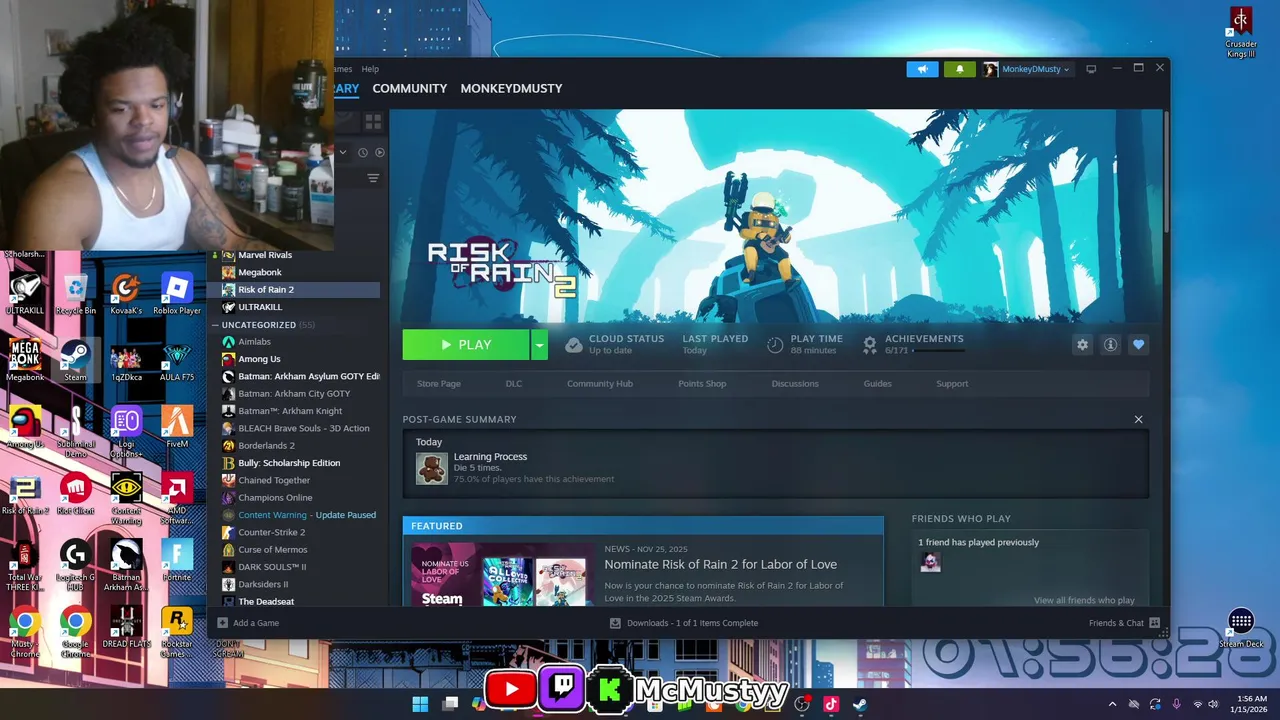This screenshot has height=720, width=1280.
Task: Select Among Us in the library list
Action: coord(259,359)
